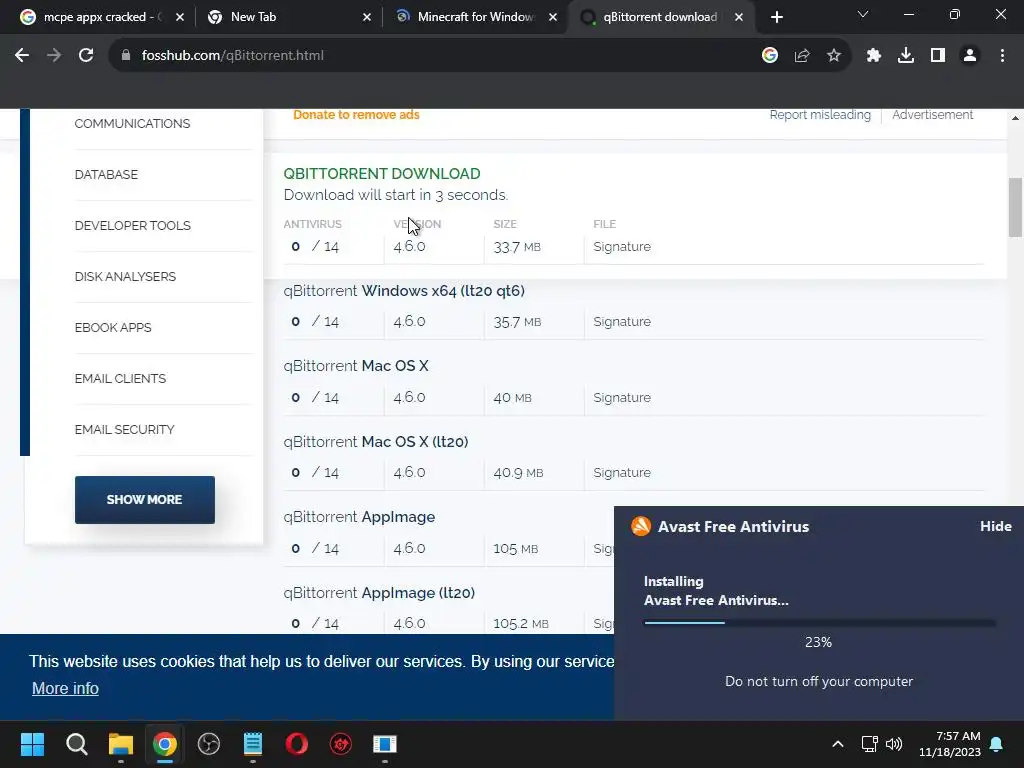Screen dimensions: 1024x768
Task: Close the 'mcpe appx cracked' tab
Action: pos(180,18)
